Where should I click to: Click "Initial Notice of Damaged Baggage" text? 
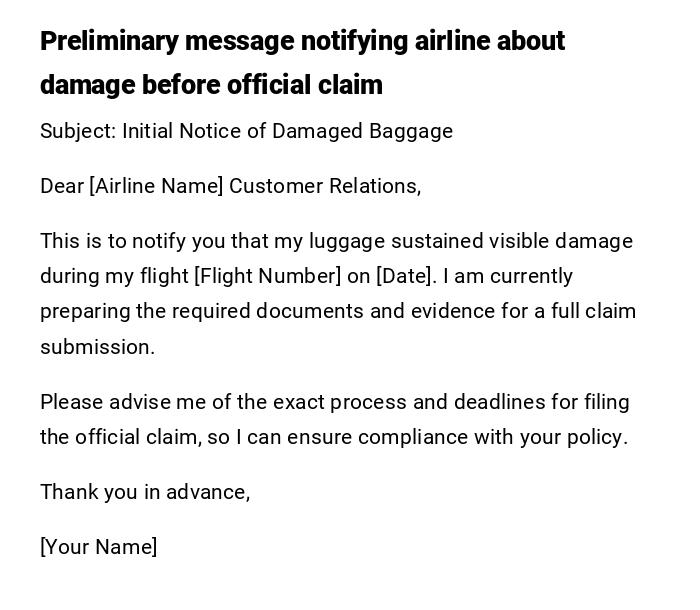(x=288, y=131)
